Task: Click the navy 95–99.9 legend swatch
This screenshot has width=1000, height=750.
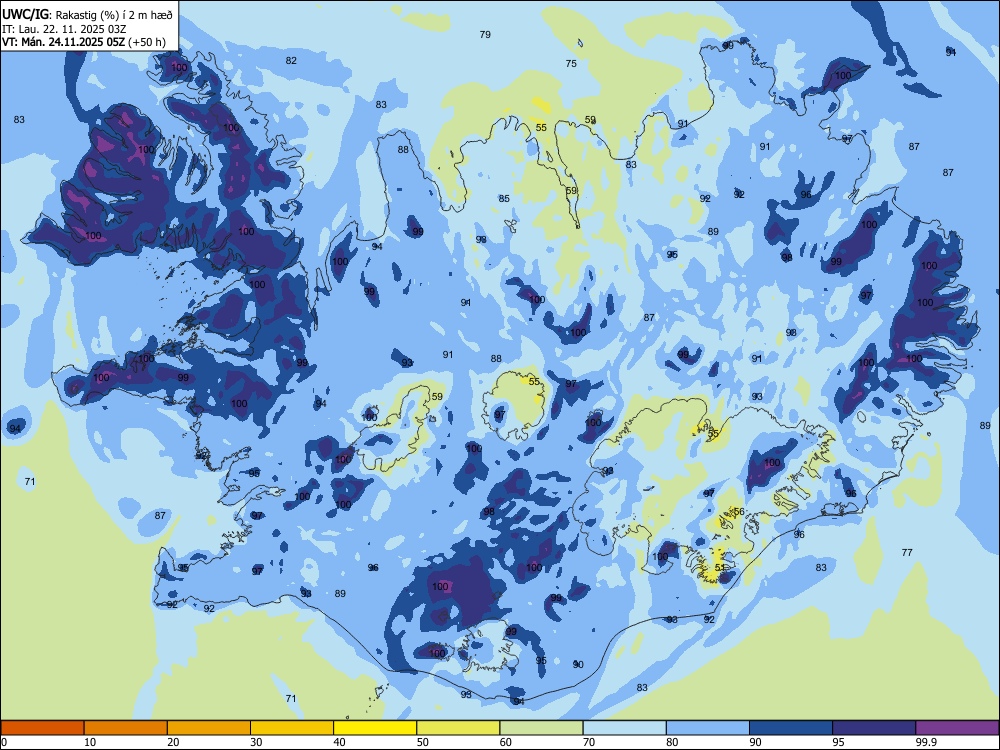Action: (874, 728)
